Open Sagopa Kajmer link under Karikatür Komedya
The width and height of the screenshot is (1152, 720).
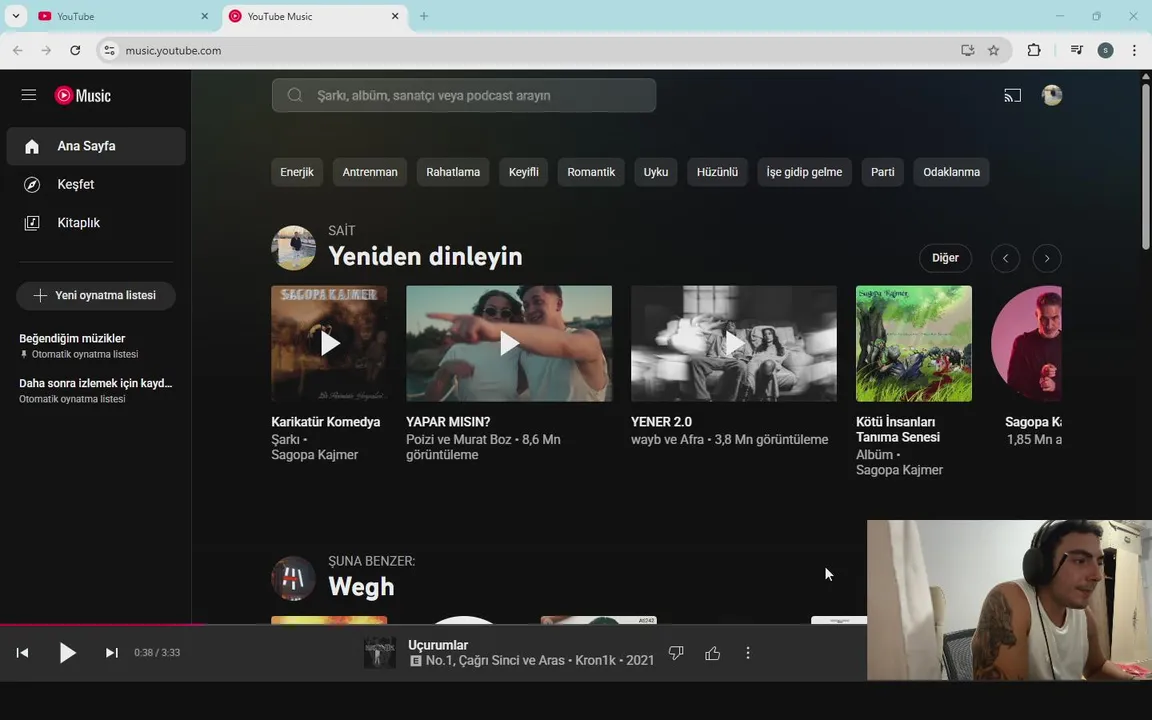(x=314, y=455)
